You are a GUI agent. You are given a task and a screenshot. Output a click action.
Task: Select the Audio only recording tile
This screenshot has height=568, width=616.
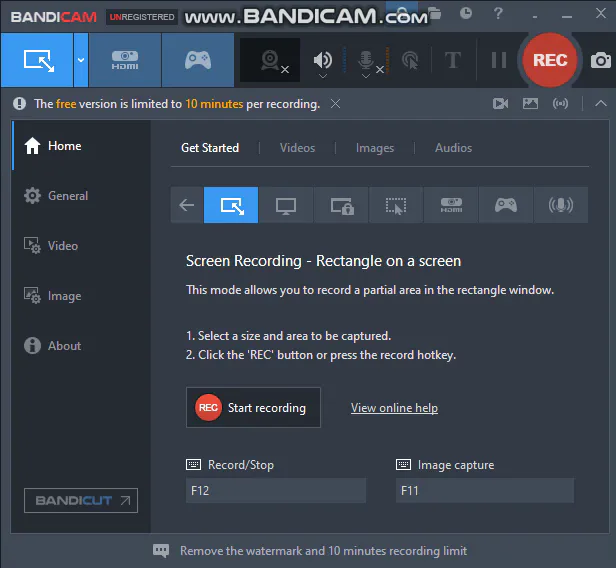(561, 205)
